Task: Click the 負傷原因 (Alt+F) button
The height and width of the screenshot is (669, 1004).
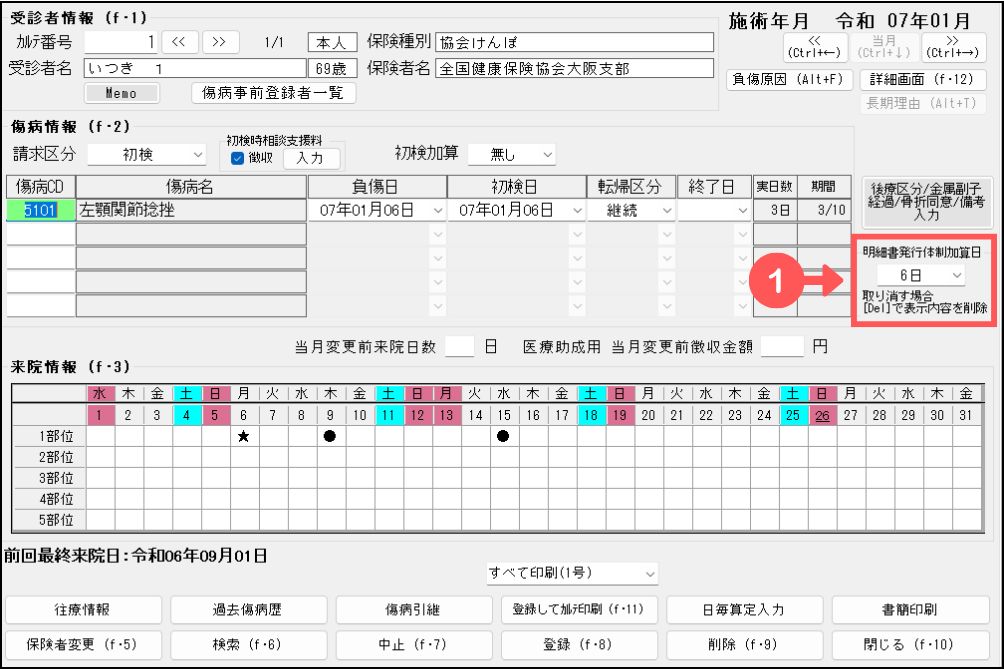Action: (x=788, y=79)
